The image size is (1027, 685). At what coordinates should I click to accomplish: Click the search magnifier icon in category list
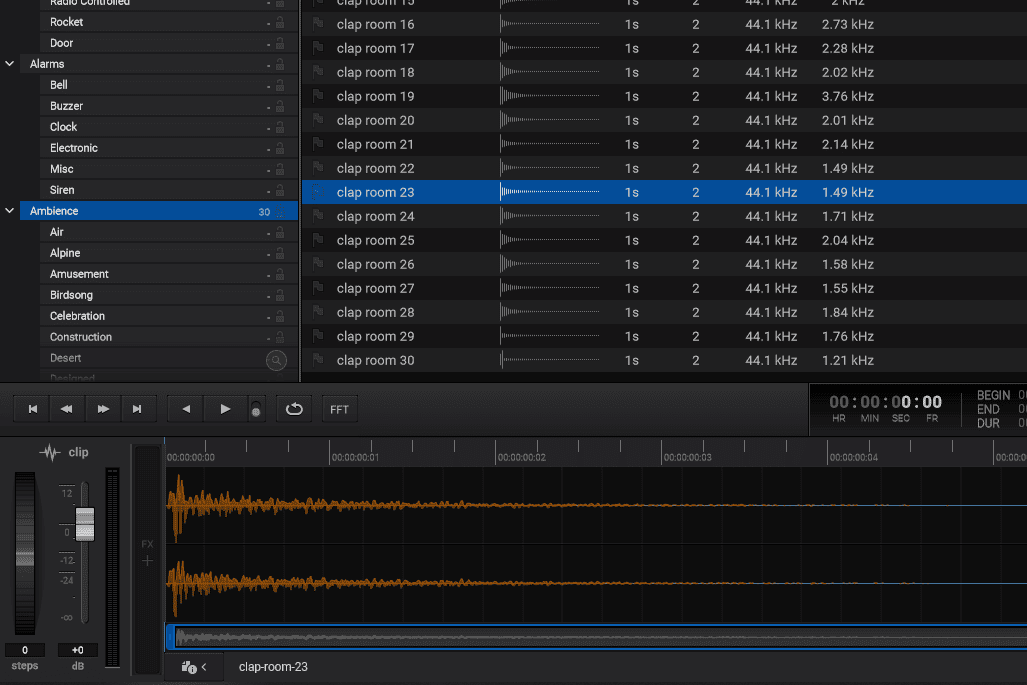pos(276,360)
